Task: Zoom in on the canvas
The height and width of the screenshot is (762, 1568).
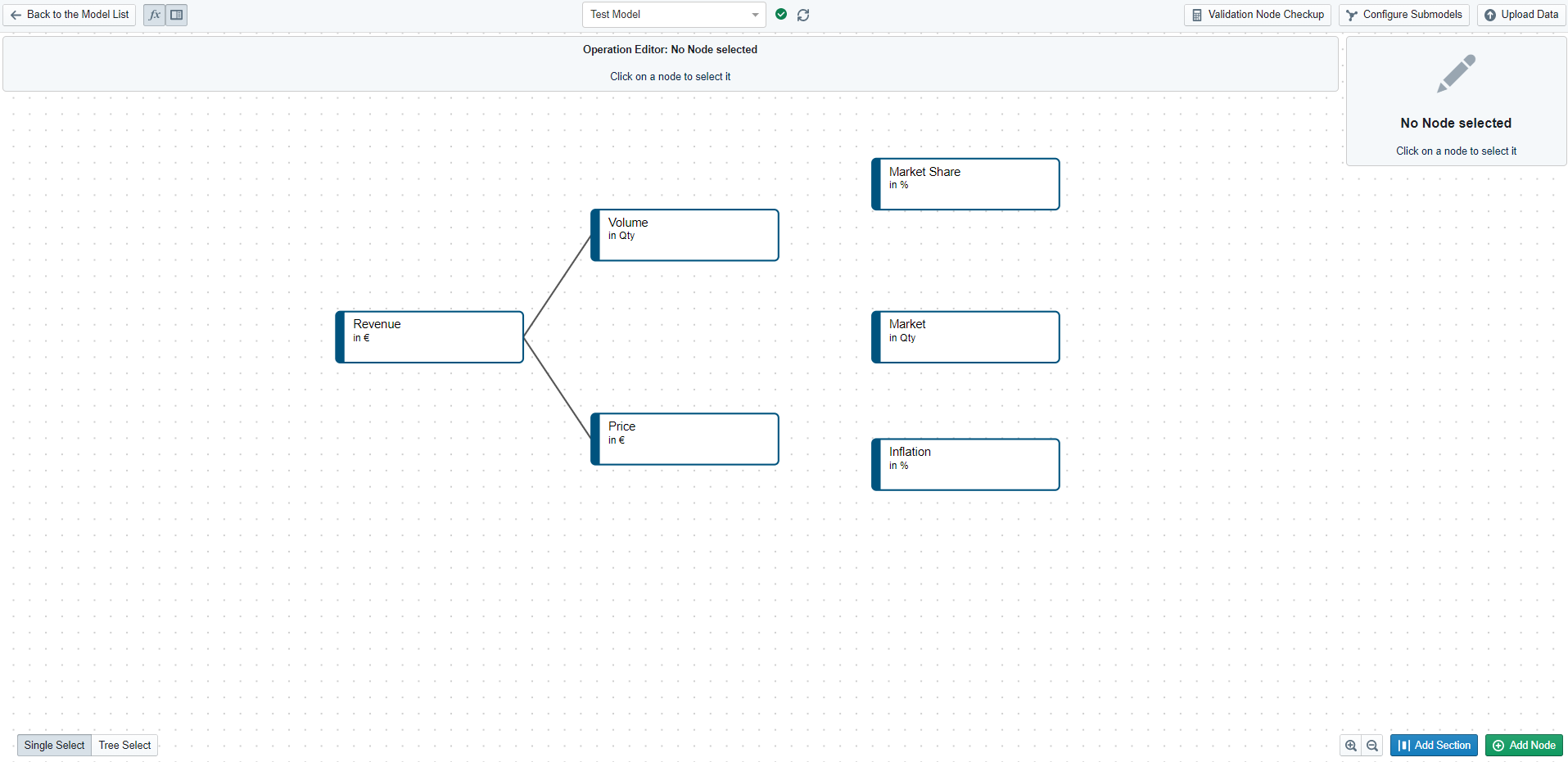Action: tap(1351, 746)
